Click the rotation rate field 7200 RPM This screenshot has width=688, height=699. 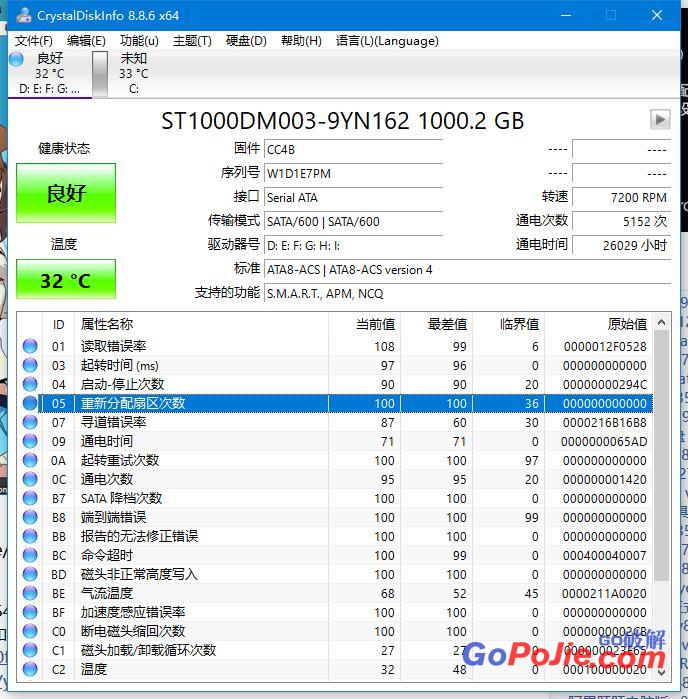pos(621,197)
